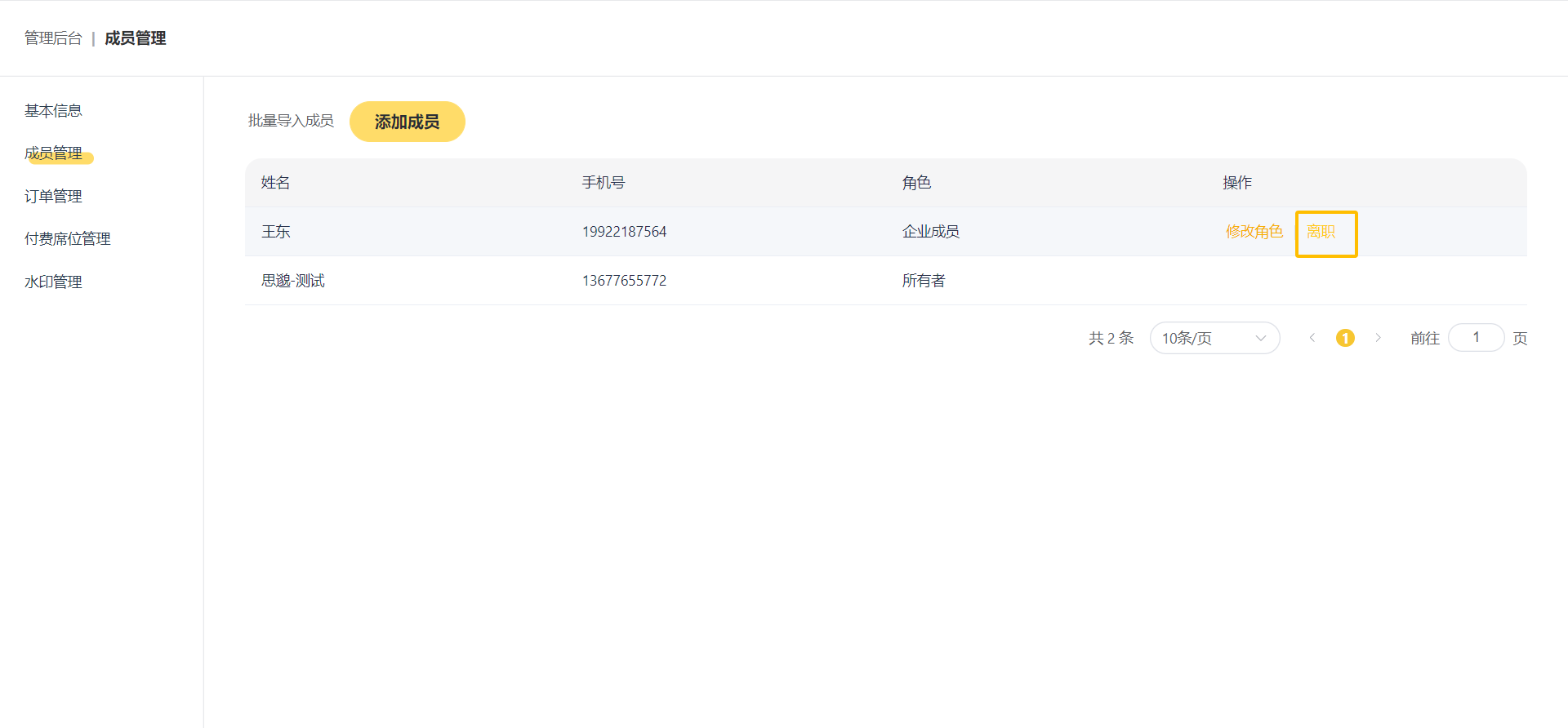The width and height of the screenshot is (1568, 728).
Task: Click the 管理后台 breadcrumb
Action: pyautogui.click(x=53, y=38)
